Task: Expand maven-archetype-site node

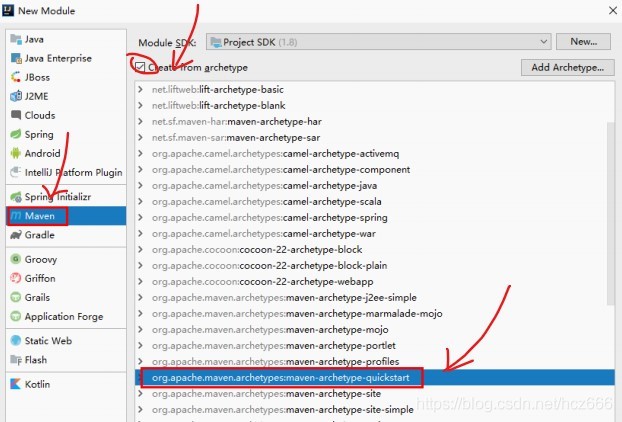Action: 140,393
